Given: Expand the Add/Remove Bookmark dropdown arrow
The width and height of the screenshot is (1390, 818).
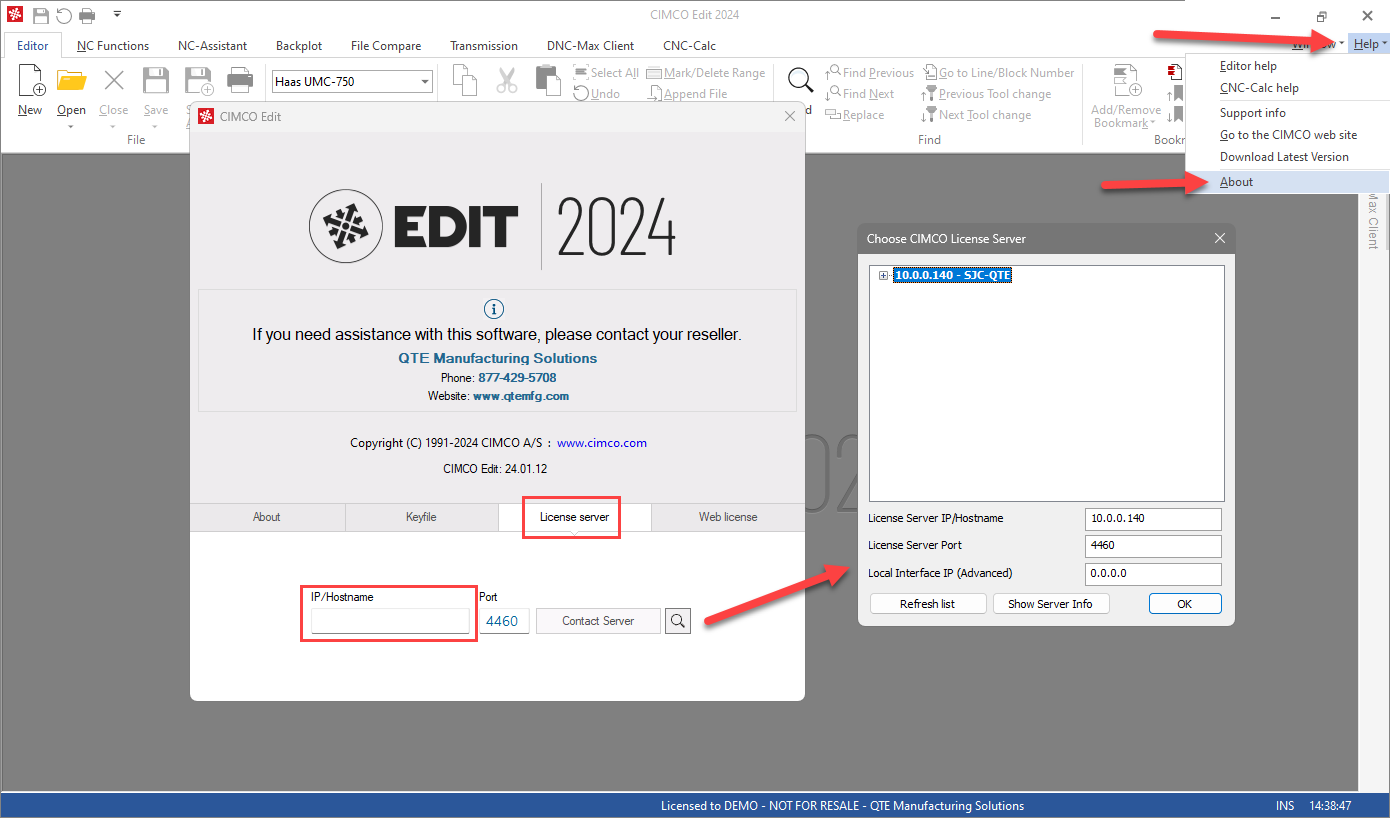Looking at the screenshot, I should pos(1152,124).
